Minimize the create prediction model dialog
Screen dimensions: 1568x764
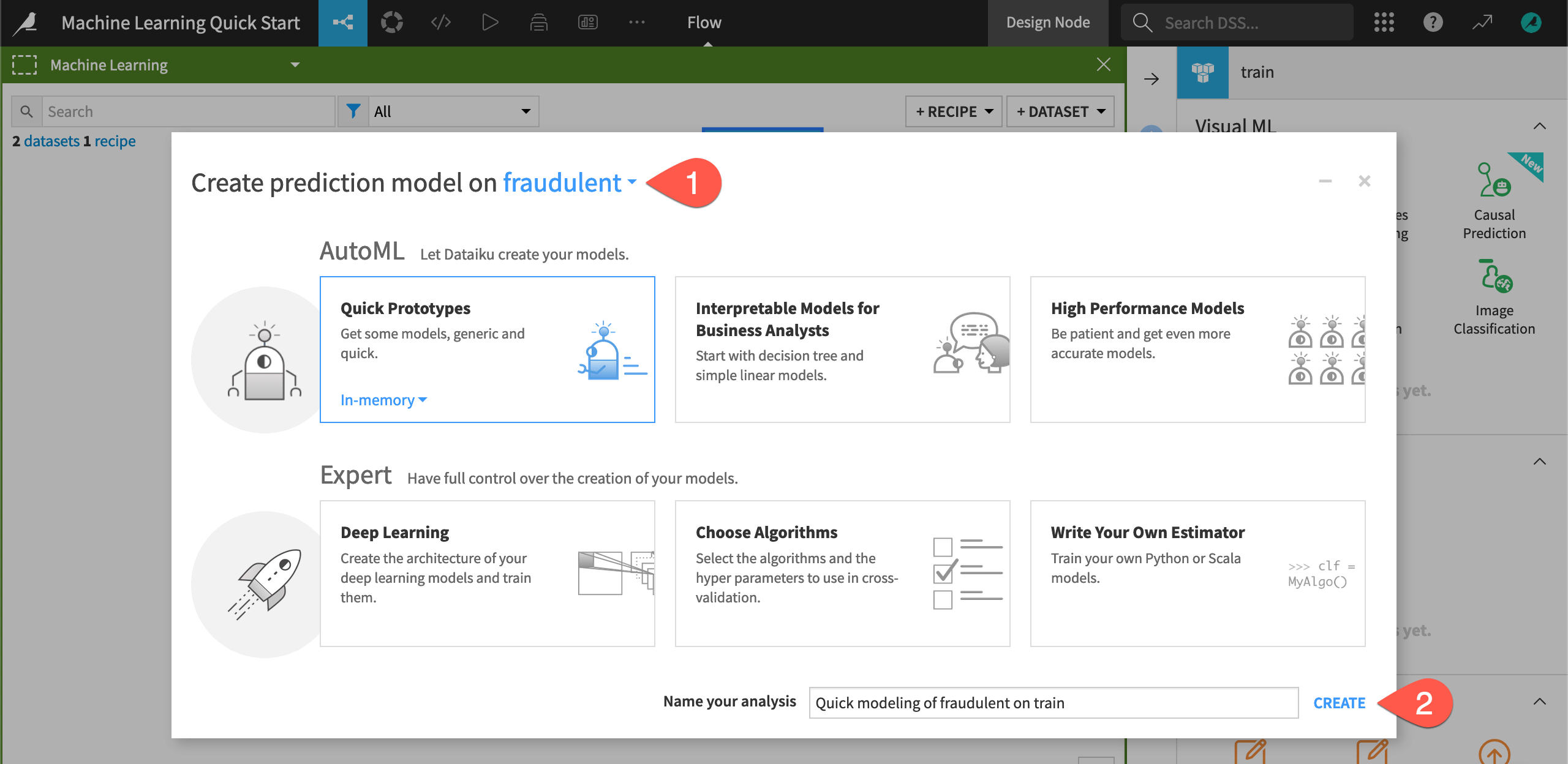(1325, 181)
